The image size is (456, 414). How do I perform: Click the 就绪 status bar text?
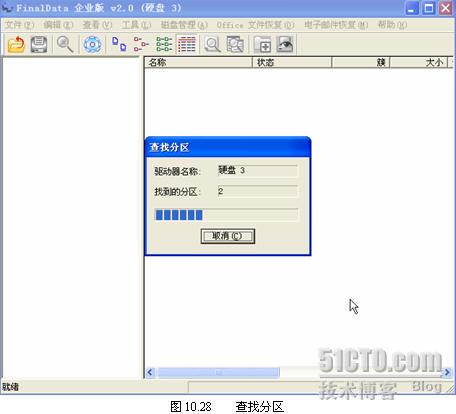[11, 387]
